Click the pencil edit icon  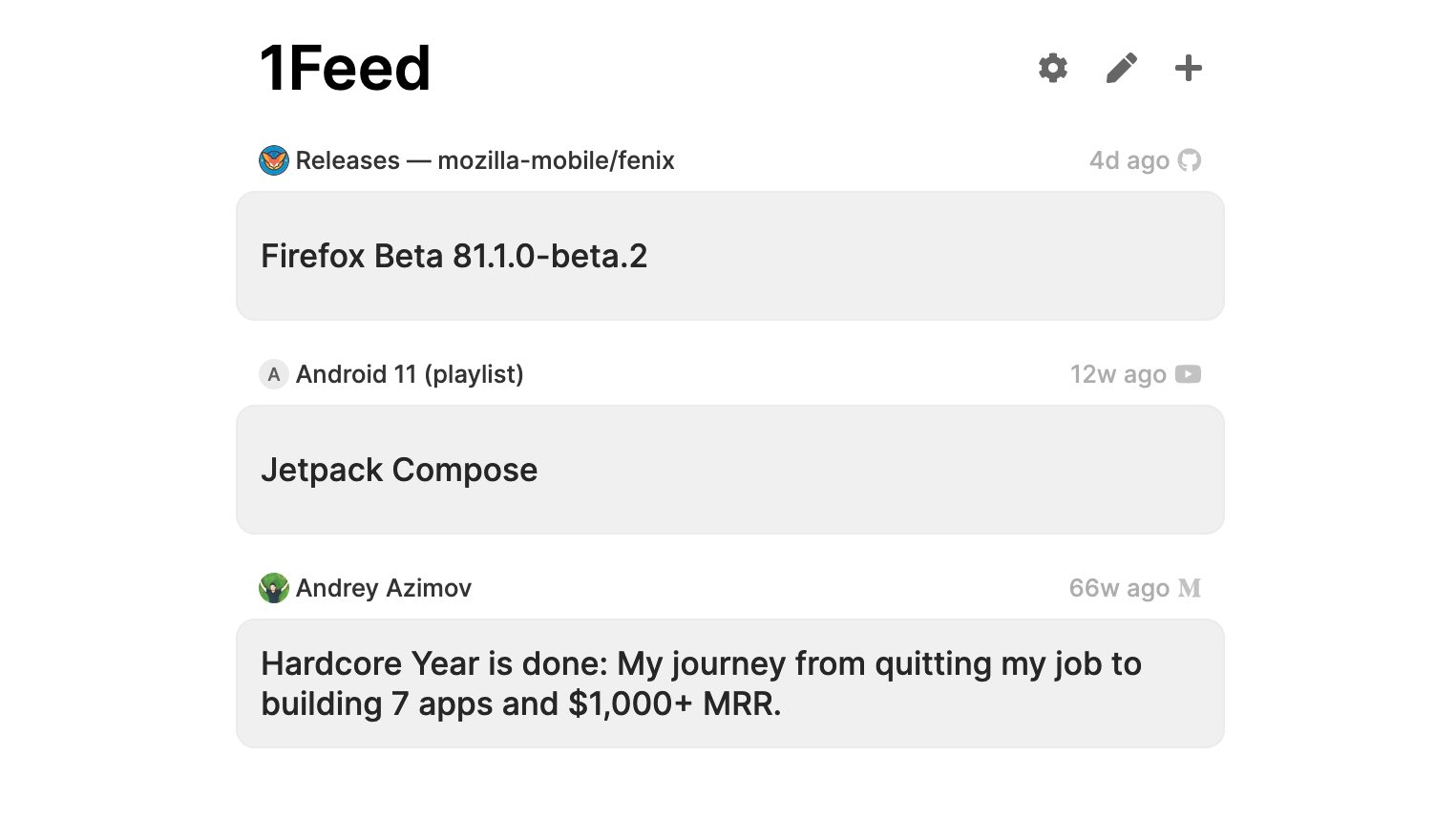tap(1121, 68)
